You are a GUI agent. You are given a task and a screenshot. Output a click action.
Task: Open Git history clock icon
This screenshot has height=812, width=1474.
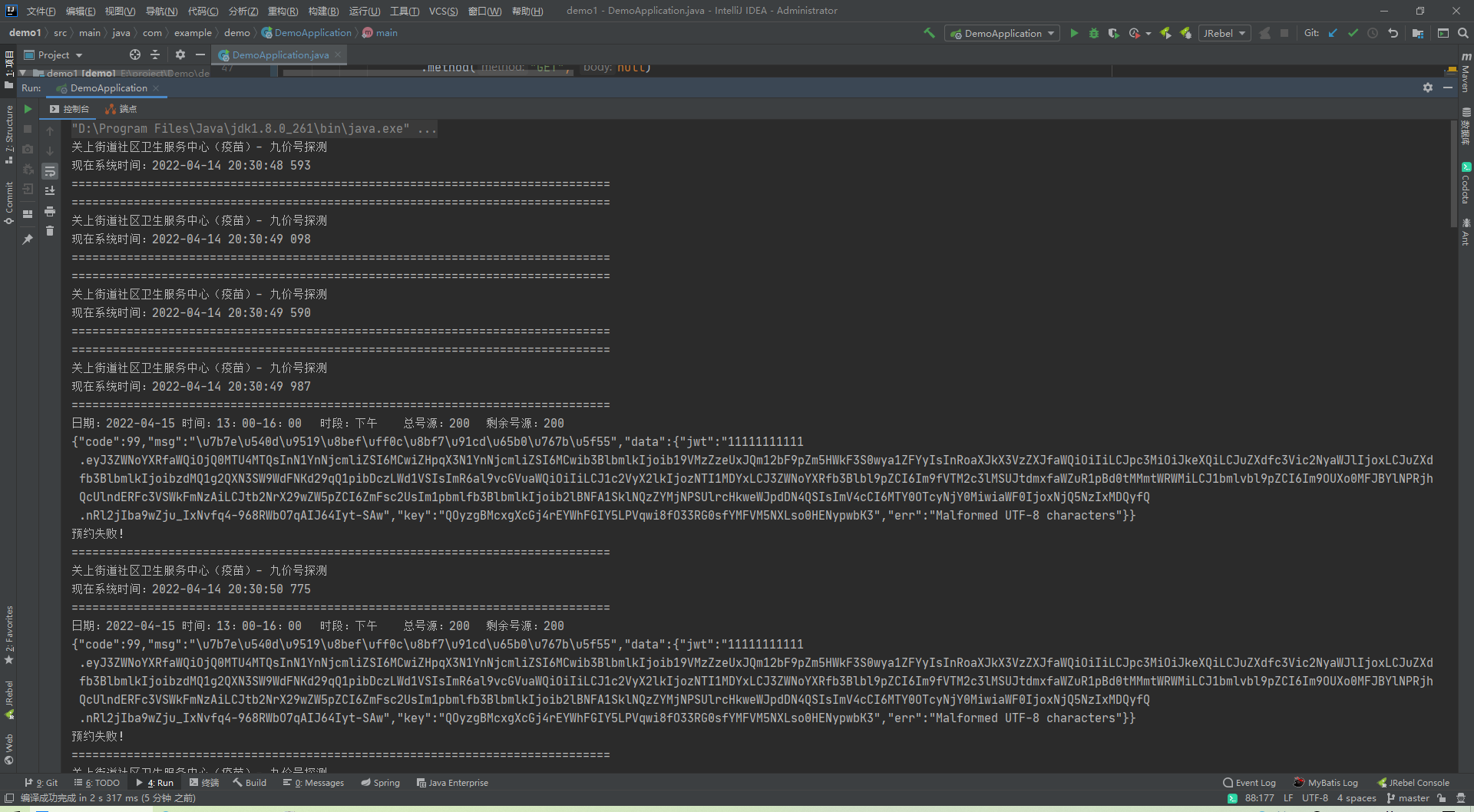1373,33
